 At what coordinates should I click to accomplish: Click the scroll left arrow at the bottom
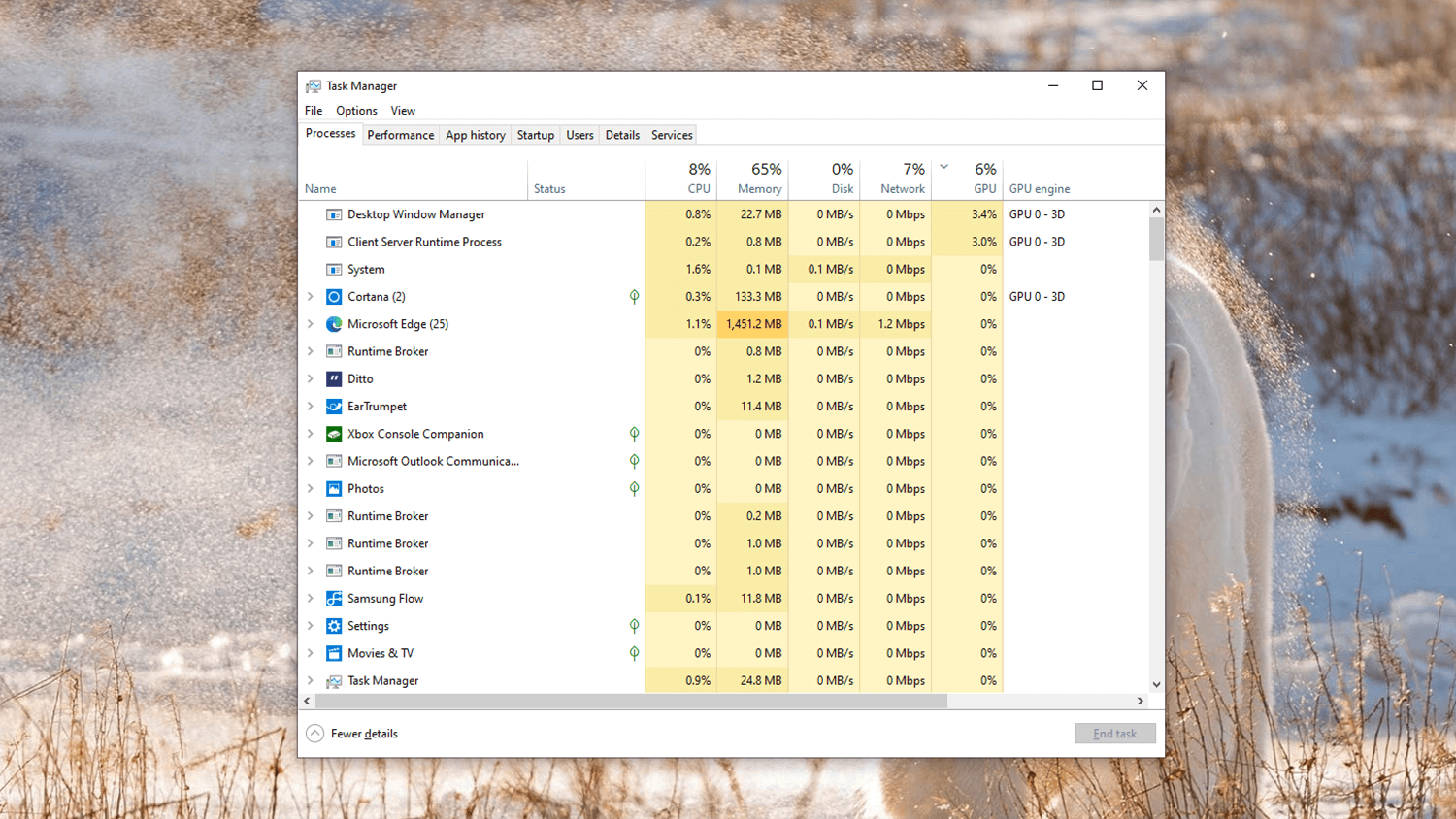307,701
